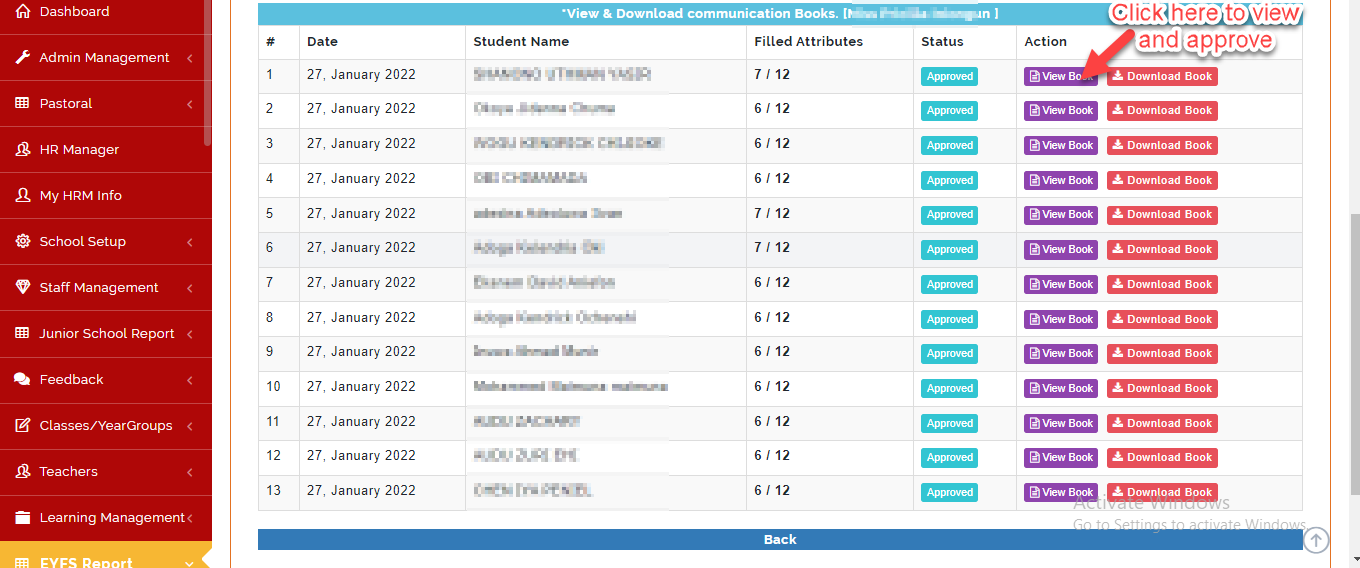The image size is (1360, 568).
Task: Expand the Staff Management chevron
Action: [x=189, y=288]
